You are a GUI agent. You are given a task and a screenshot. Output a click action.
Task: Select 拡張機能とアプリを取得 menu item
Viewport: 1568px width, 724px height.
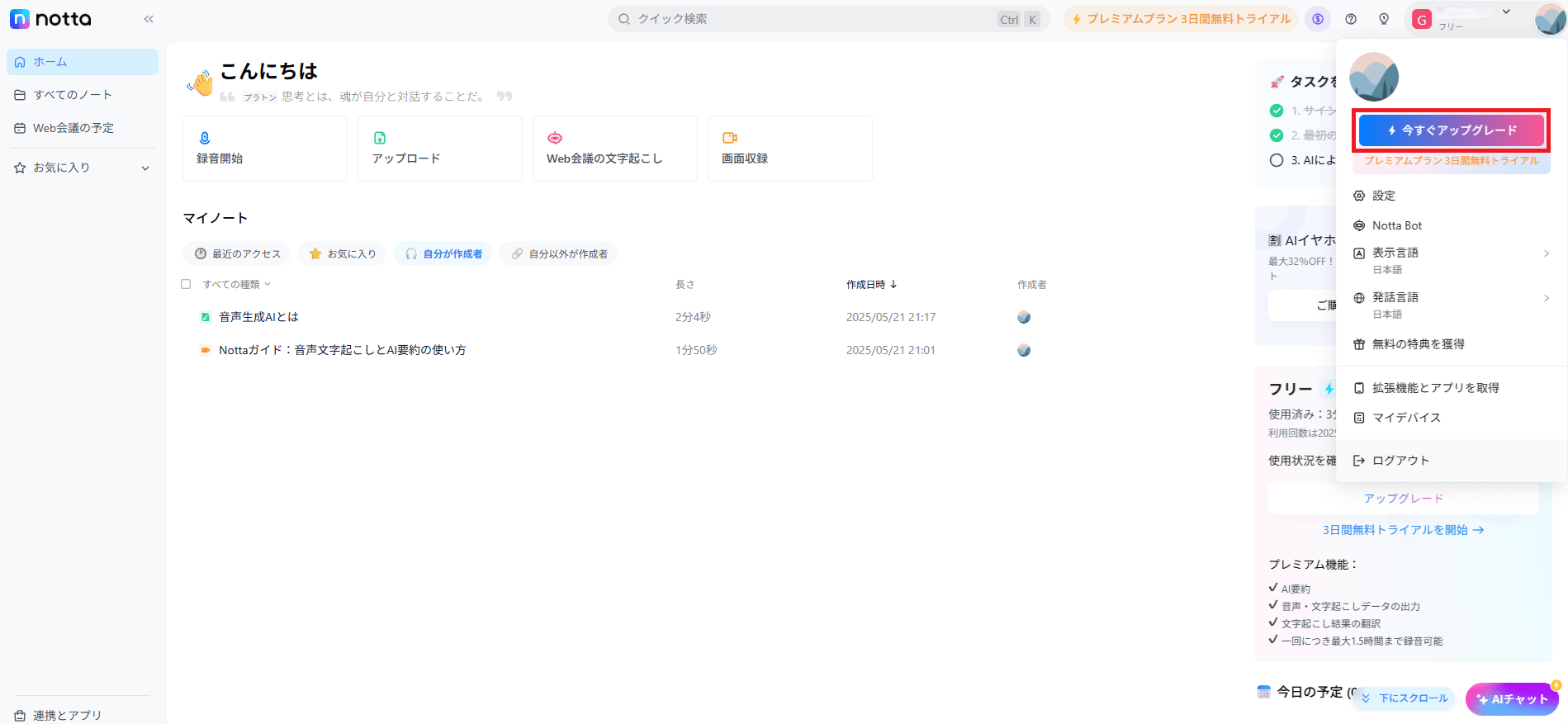pos(1451,388)
